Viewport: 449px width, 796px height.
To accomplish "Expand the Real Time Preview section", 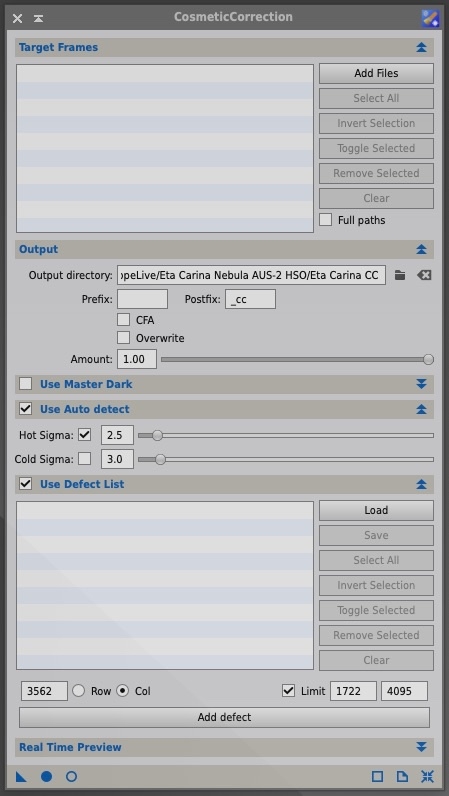I will click(x=421, y=747).
